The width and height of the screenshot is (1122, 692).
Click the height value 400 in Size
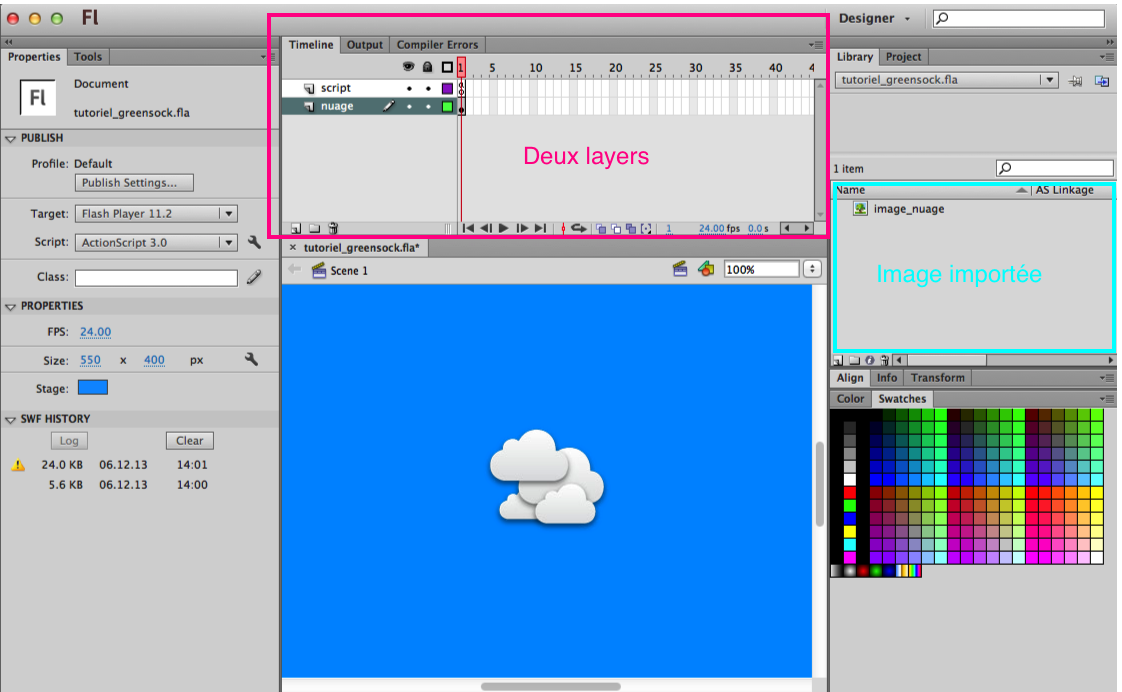click(154, 360)
